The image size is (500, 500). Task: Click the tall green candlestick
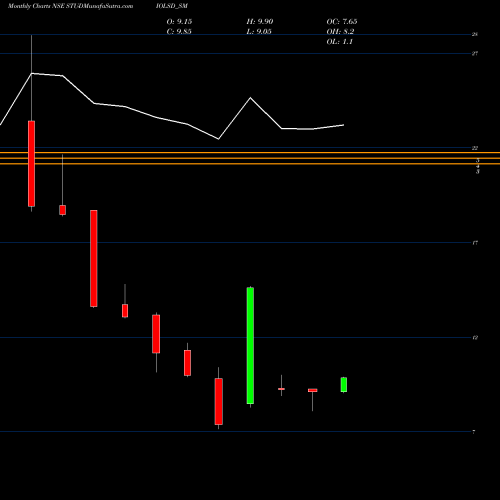[250, 345]
